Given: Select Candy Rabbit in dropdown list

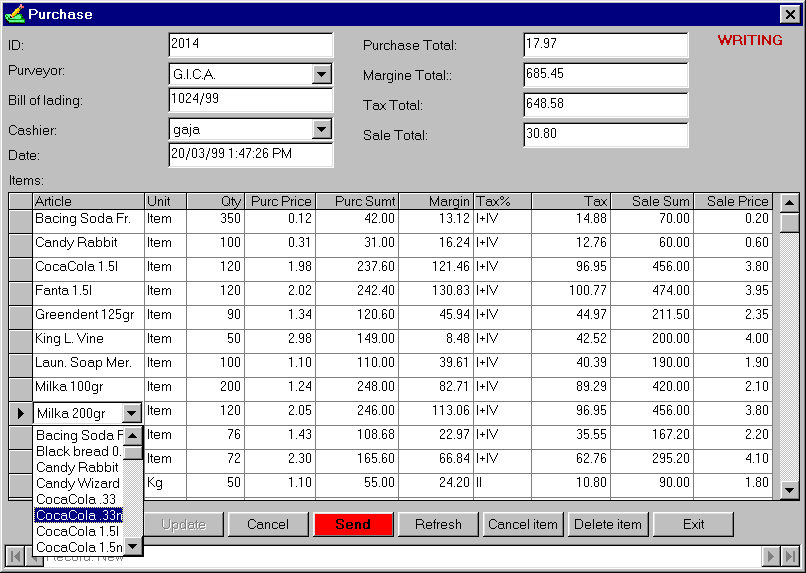Looking at the screenshot, I should (x=79, y=468).
